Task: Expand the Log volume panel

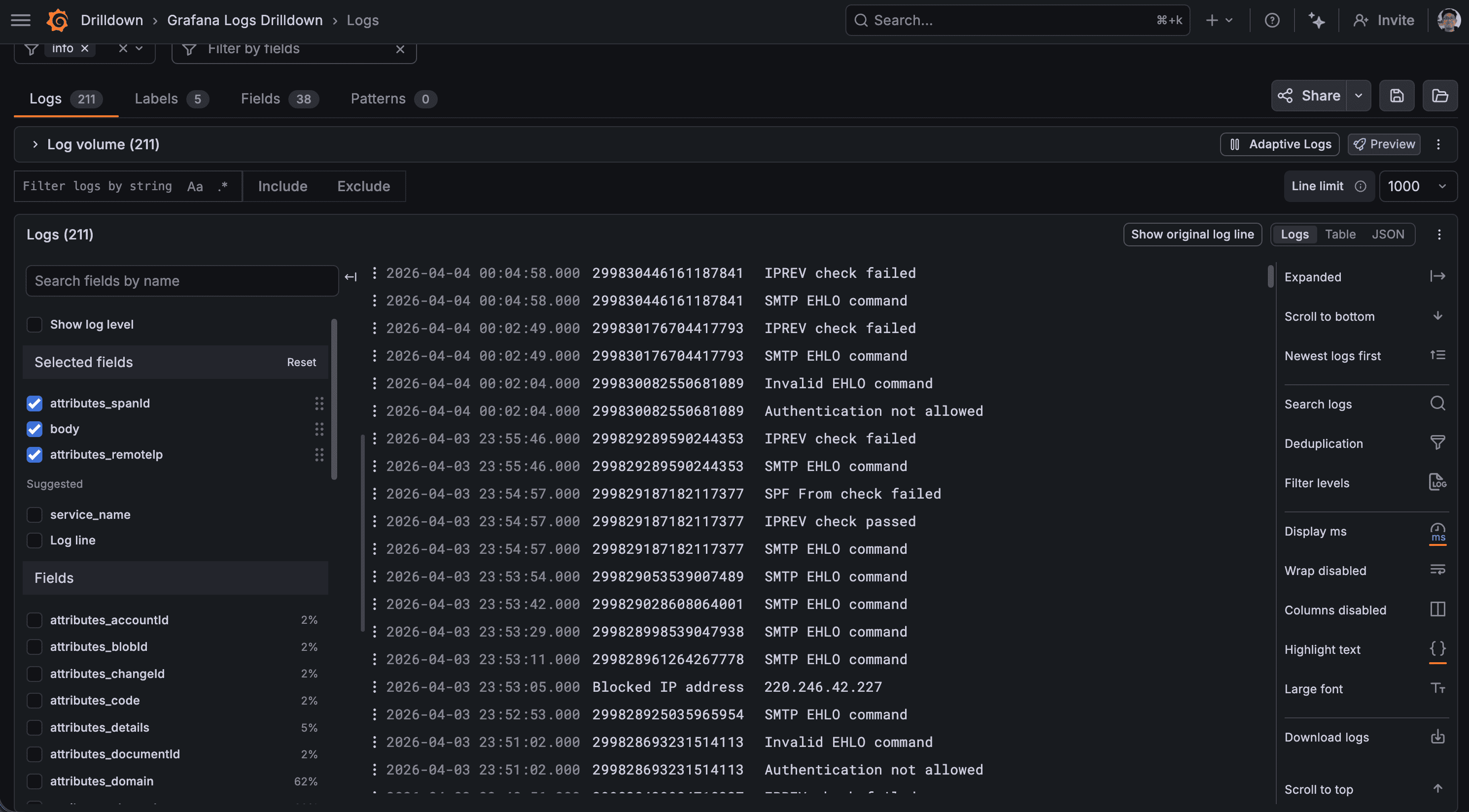Action: [x=34, y=144]
